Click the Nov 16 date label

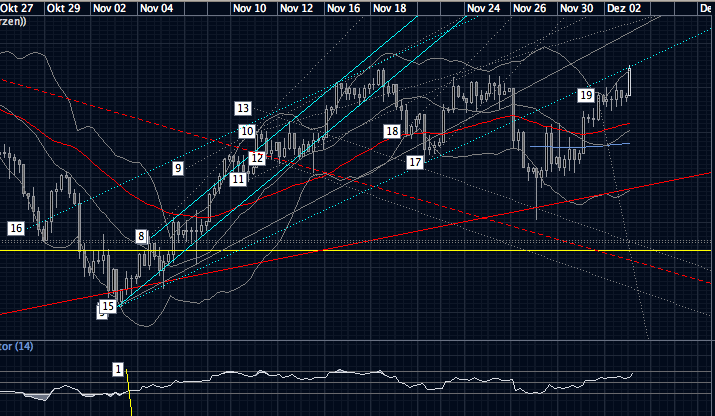tap(343, 8)
